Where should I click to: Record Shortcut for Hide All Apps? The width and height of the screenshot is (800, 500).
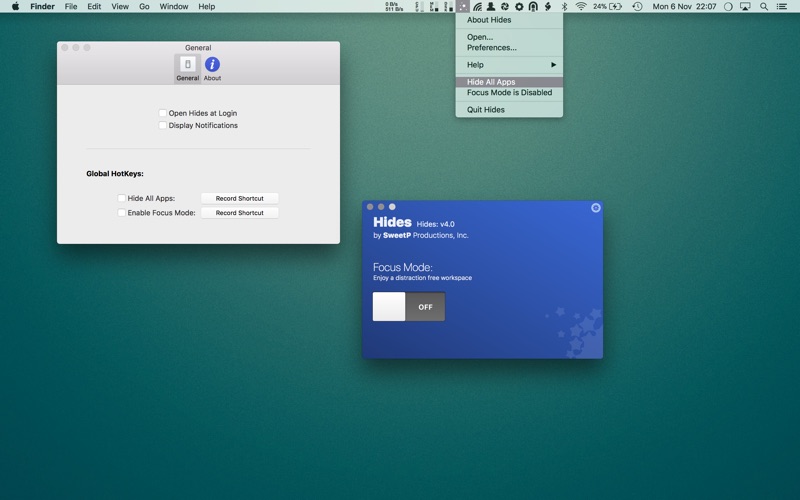[x=239, y=199]
